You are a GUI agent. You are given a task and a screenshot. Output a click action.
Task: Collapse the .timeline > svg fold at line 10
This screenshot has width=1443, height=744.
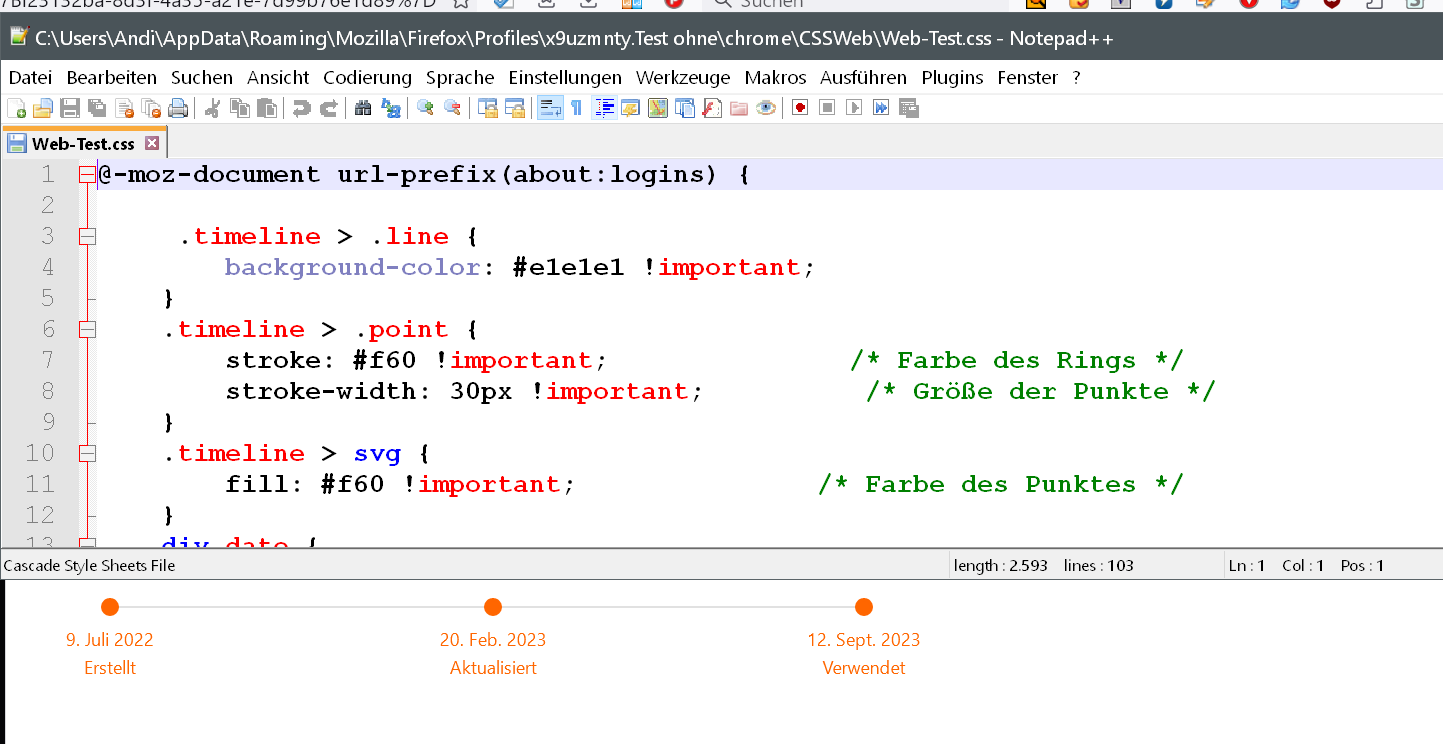[87, 454]
